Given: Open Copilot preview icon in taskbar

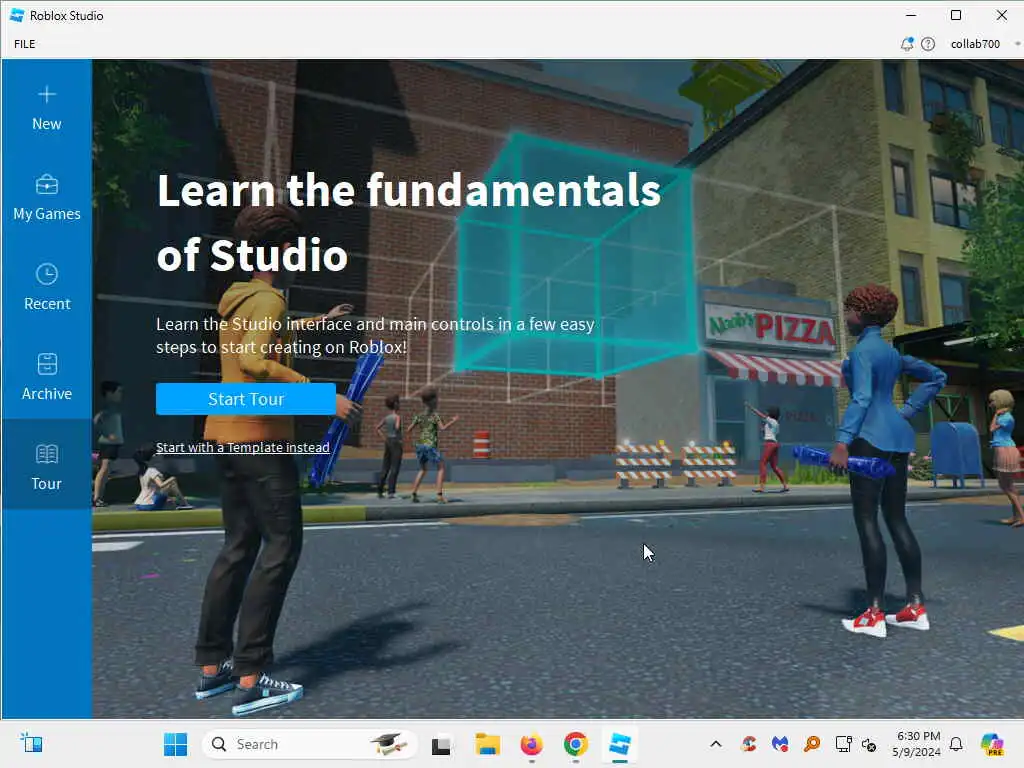Looking at the screenshot, I should click(x=992, y=744).
